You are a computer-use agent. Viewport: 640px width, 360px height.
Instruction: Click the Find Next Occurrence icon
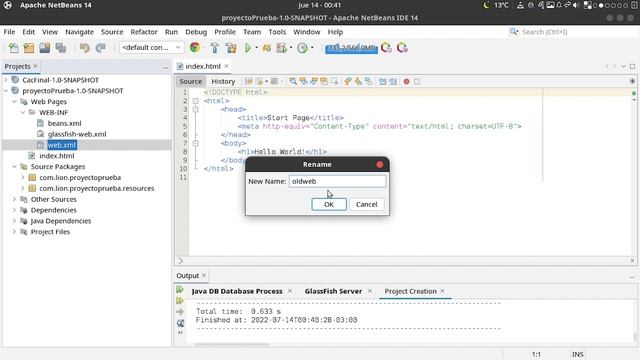[313, 81]
